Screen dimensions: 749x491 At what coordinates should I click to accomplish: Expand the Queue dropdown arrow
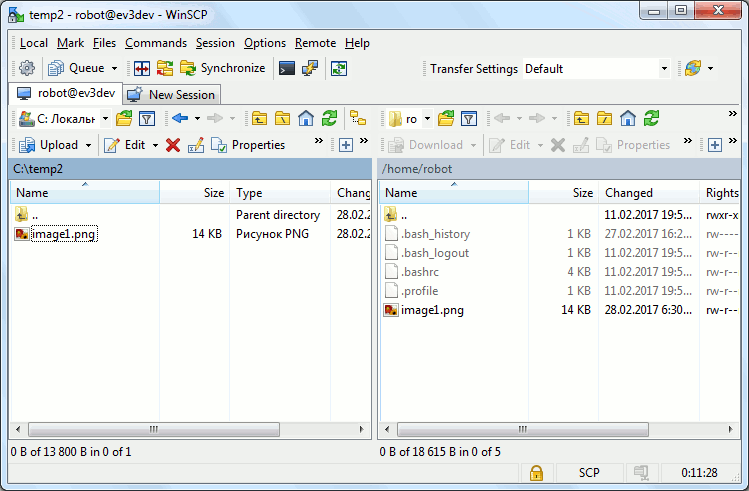114,68
